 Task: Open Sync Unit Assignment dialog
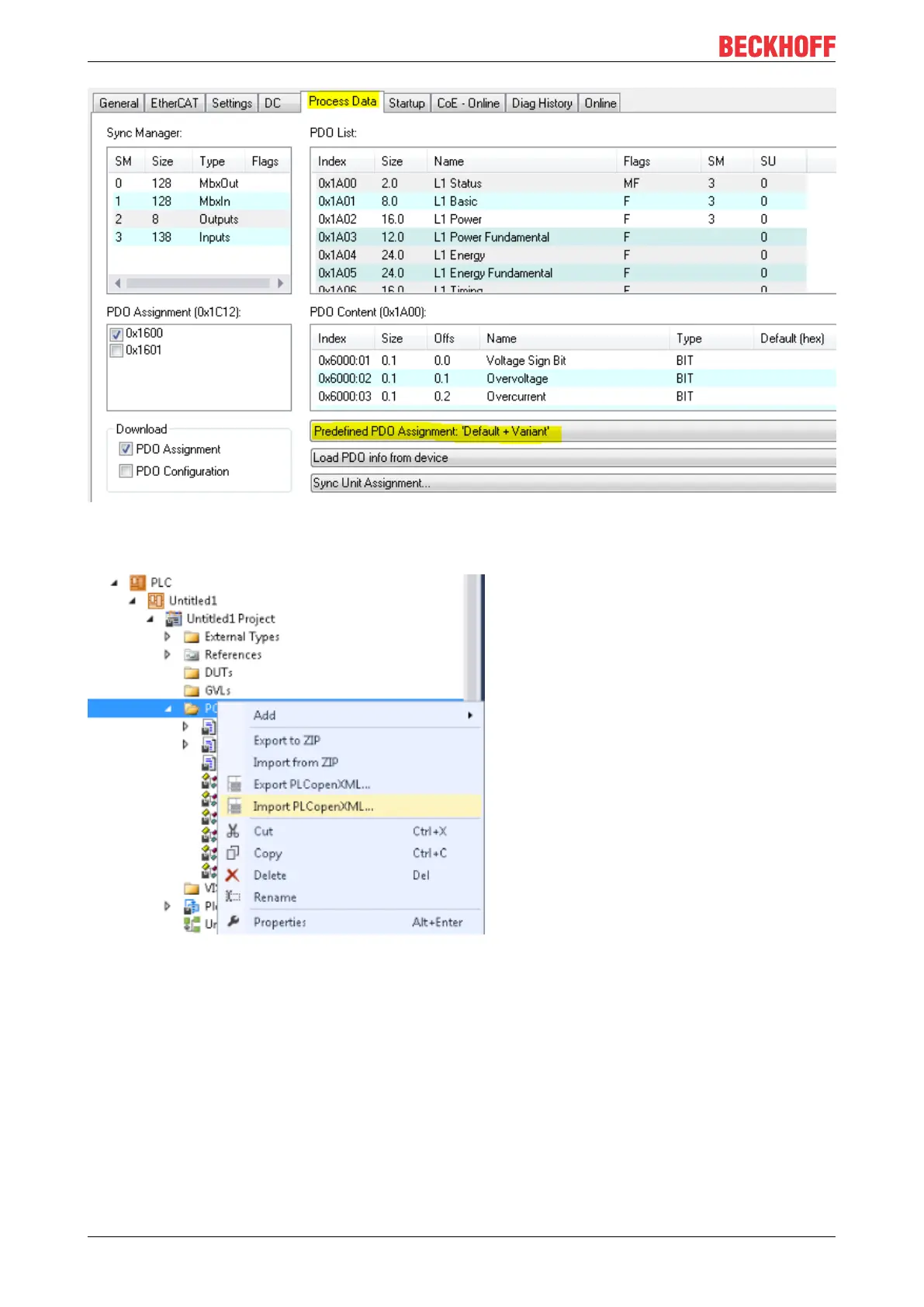click(x=573, y=483)
